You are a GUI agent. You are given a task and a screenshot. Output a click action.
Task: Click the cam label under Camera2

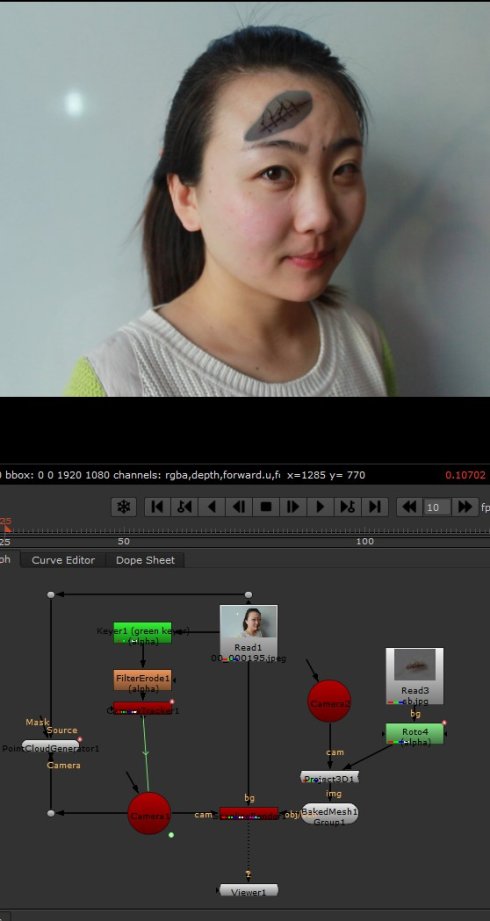[x=335, y=752]
